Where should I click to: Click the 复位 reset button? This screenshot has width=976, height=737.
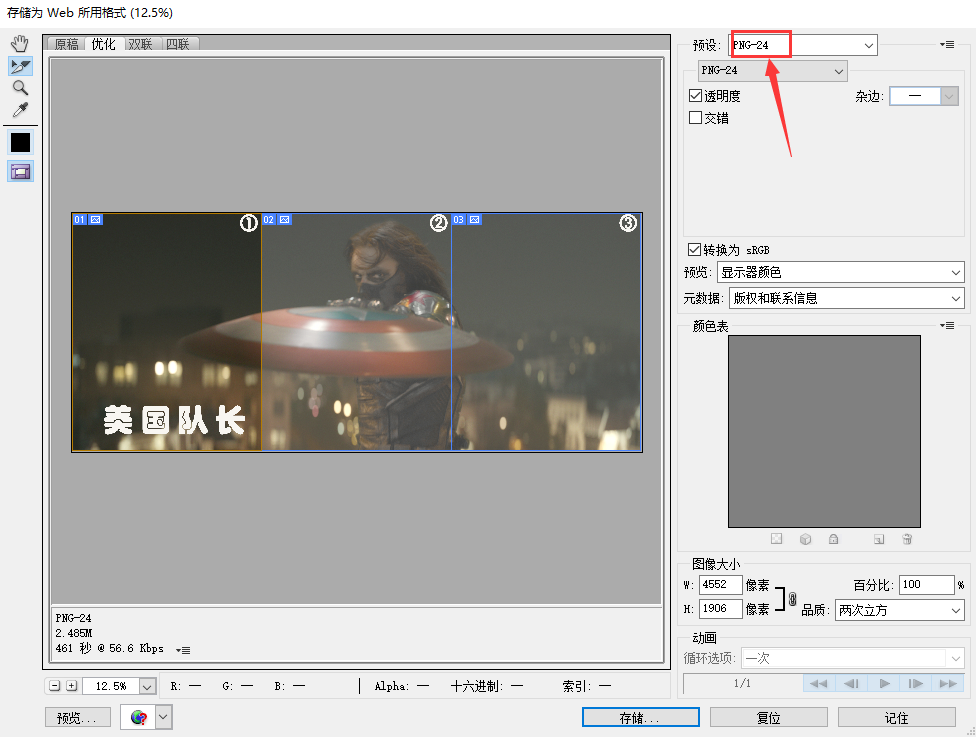point(769,717)
